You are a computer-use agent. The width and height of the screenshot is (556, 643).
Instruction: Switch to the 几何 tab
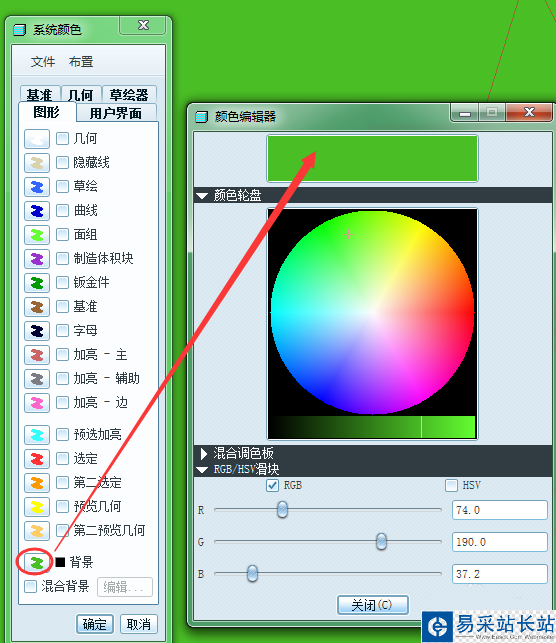point(81,94)
